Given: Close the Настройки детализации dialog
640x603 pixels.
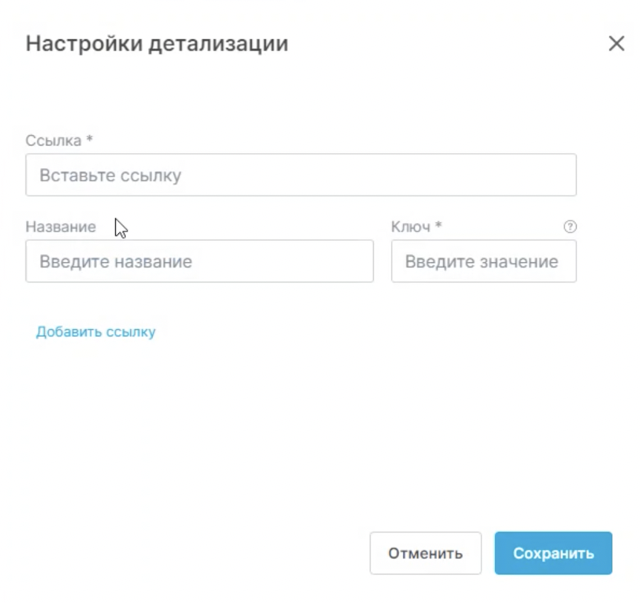Looking at the screenshot, I should pos(616,44).
